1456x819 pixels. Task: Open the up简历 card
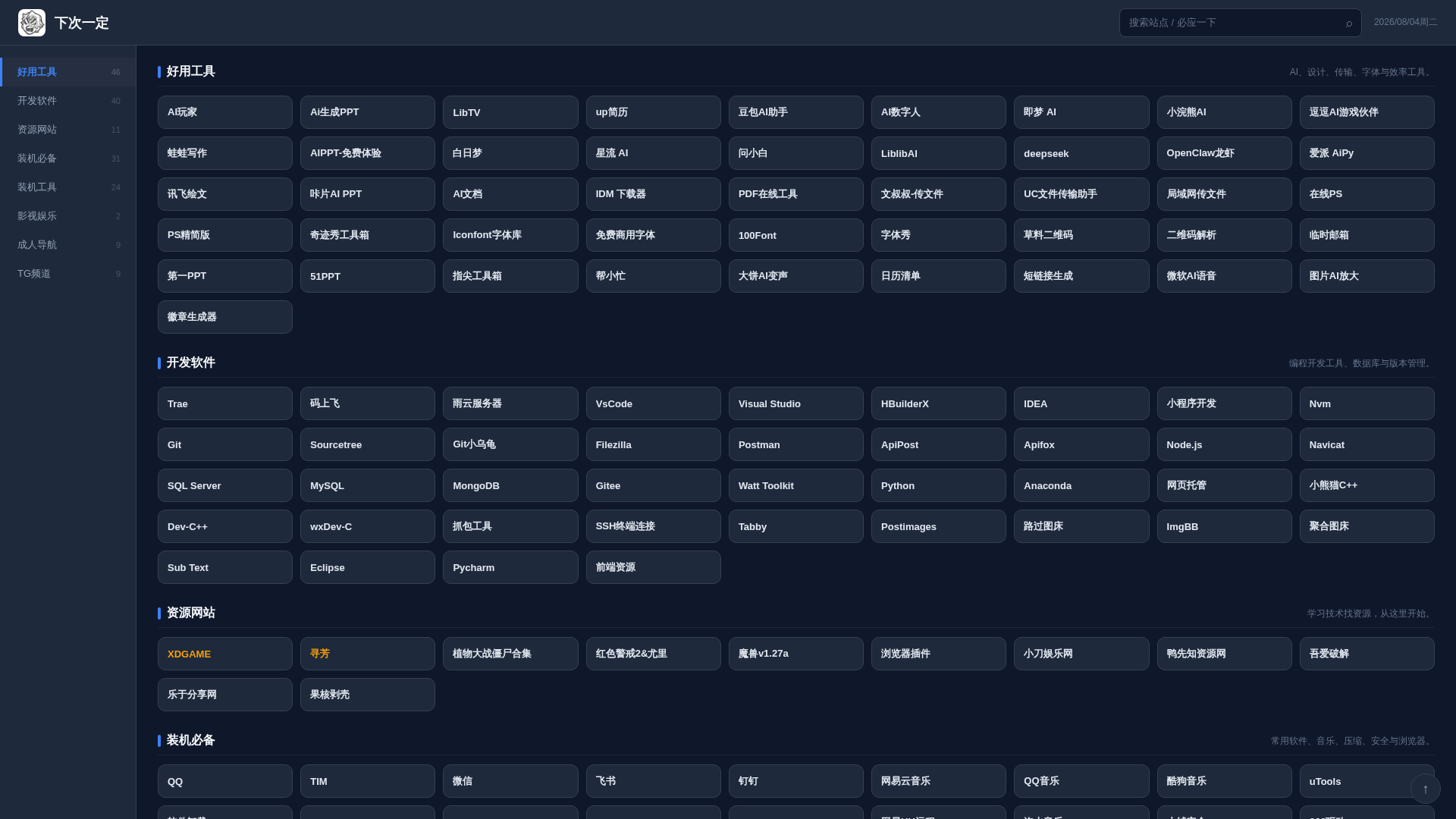point(654,112)
